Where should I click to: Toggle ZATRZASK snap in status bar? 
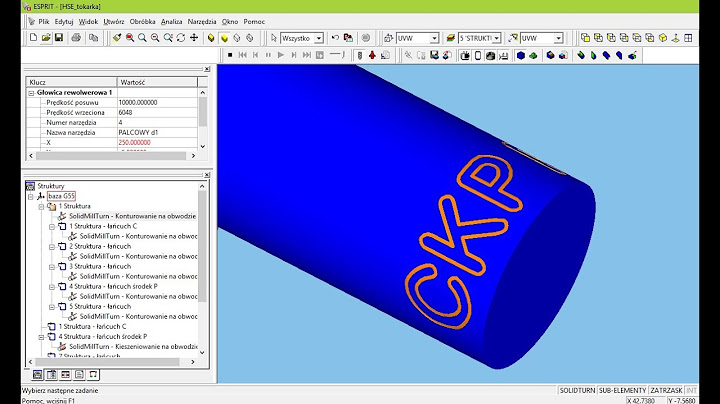[666, 390]
